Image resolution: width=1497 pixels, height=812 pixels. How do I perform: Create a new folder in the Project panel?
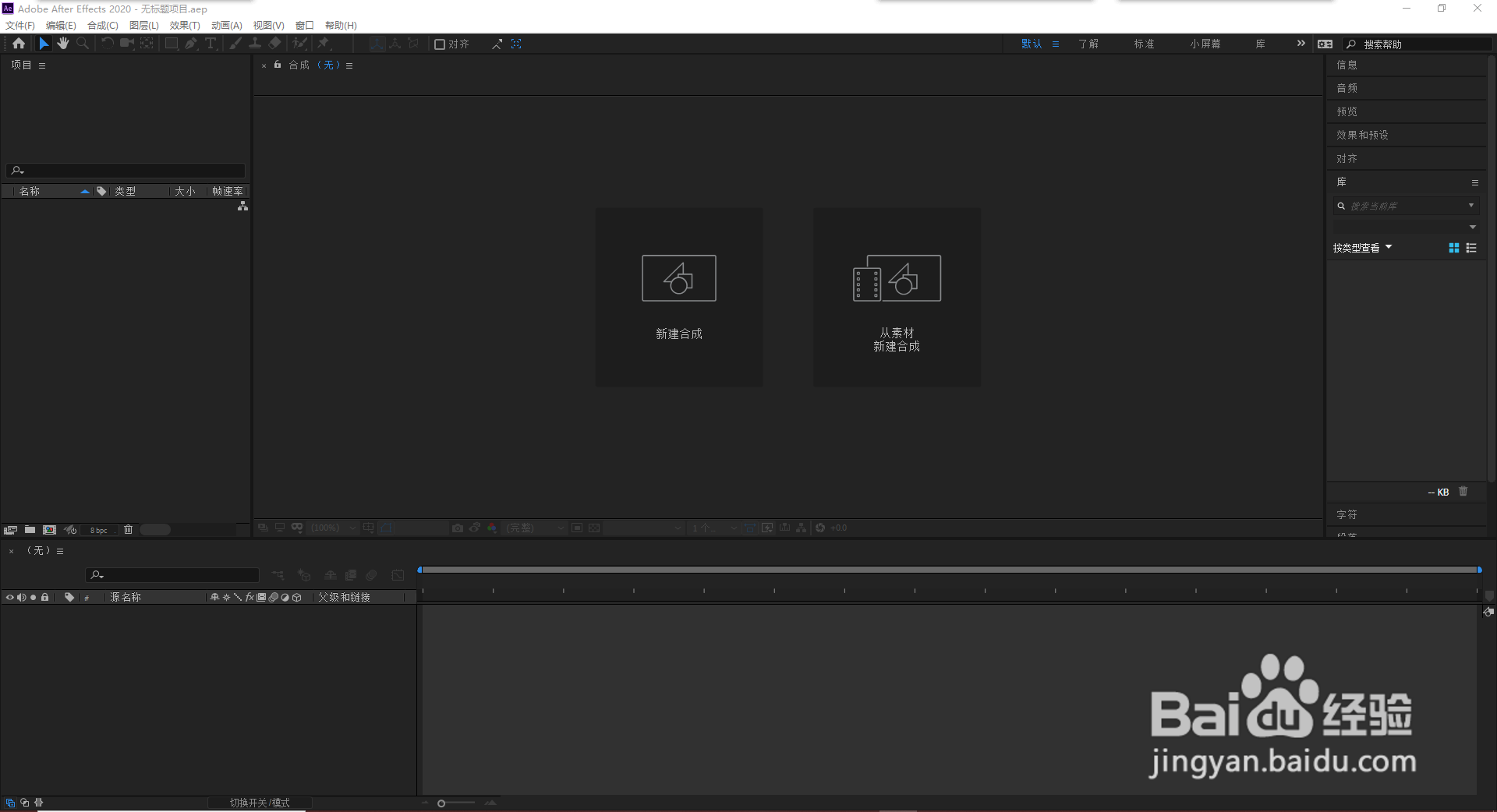pyautogui.click(x=30, y=529)
